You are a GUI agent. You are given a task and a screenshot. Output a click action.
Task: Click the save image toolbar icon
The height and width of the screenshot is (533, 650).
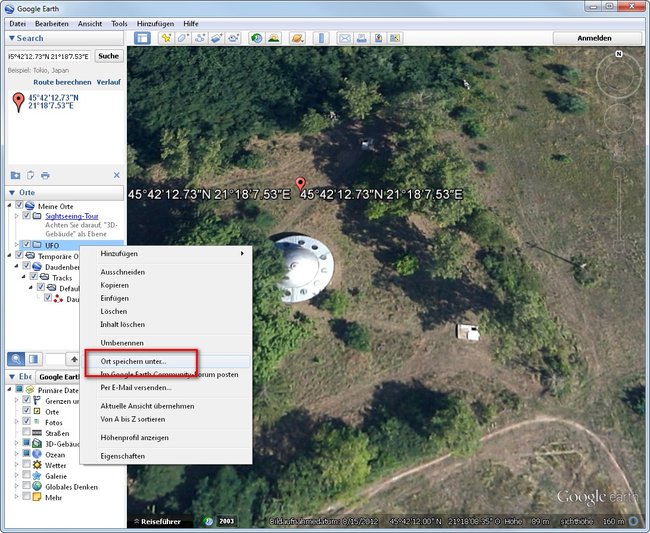(378, 38)
